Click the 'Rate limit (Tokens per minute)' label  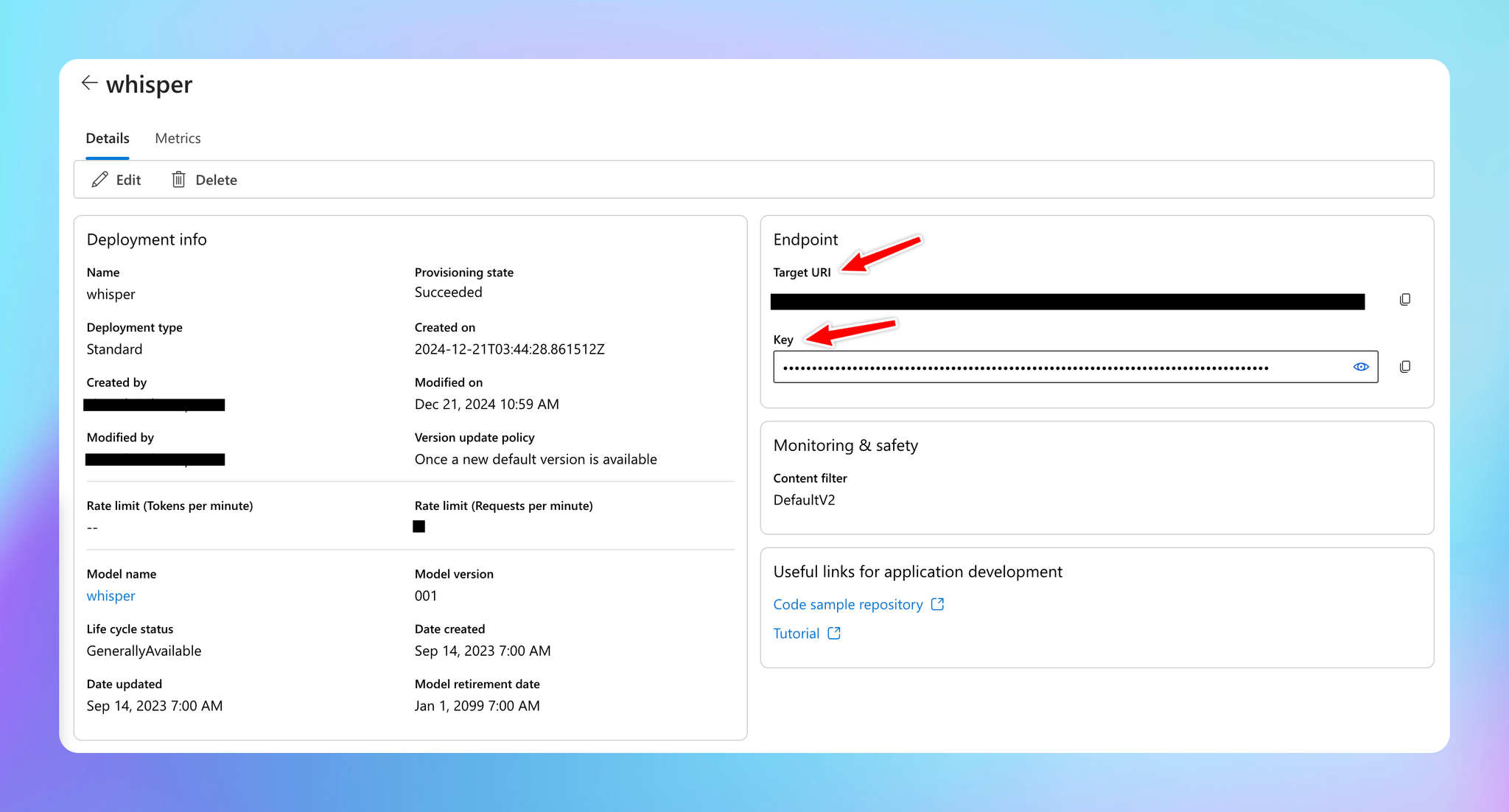(169, 505)
